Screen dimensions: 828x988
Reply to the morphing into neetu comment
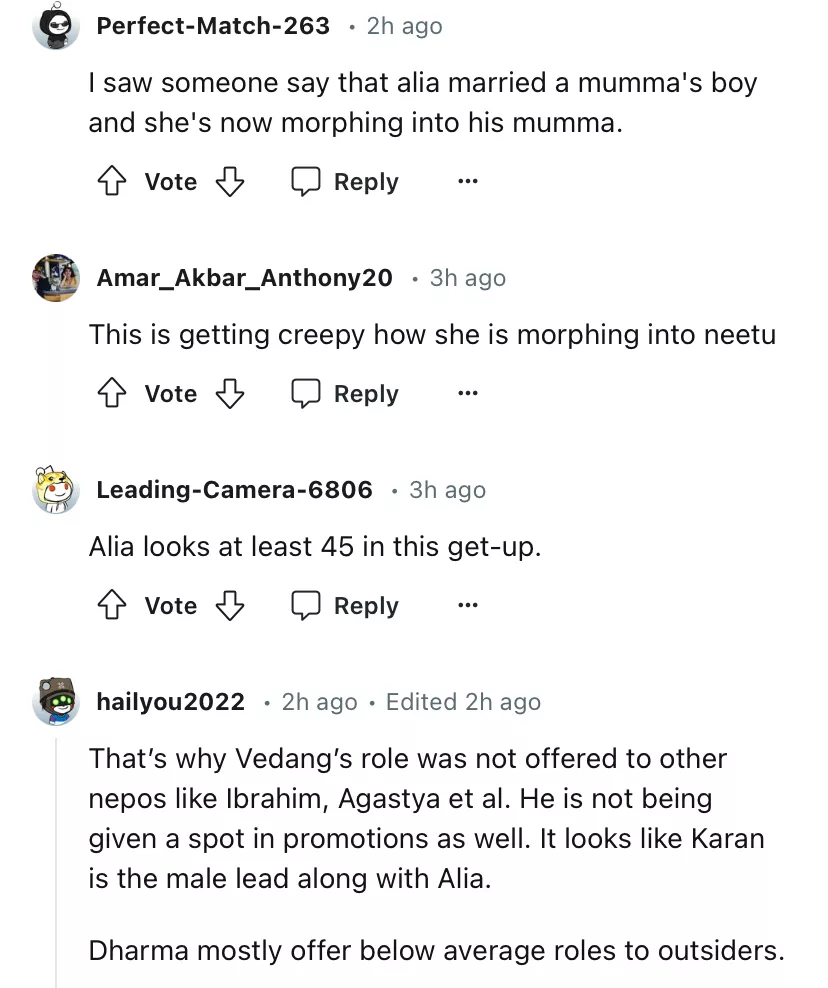tap(345, 394)
